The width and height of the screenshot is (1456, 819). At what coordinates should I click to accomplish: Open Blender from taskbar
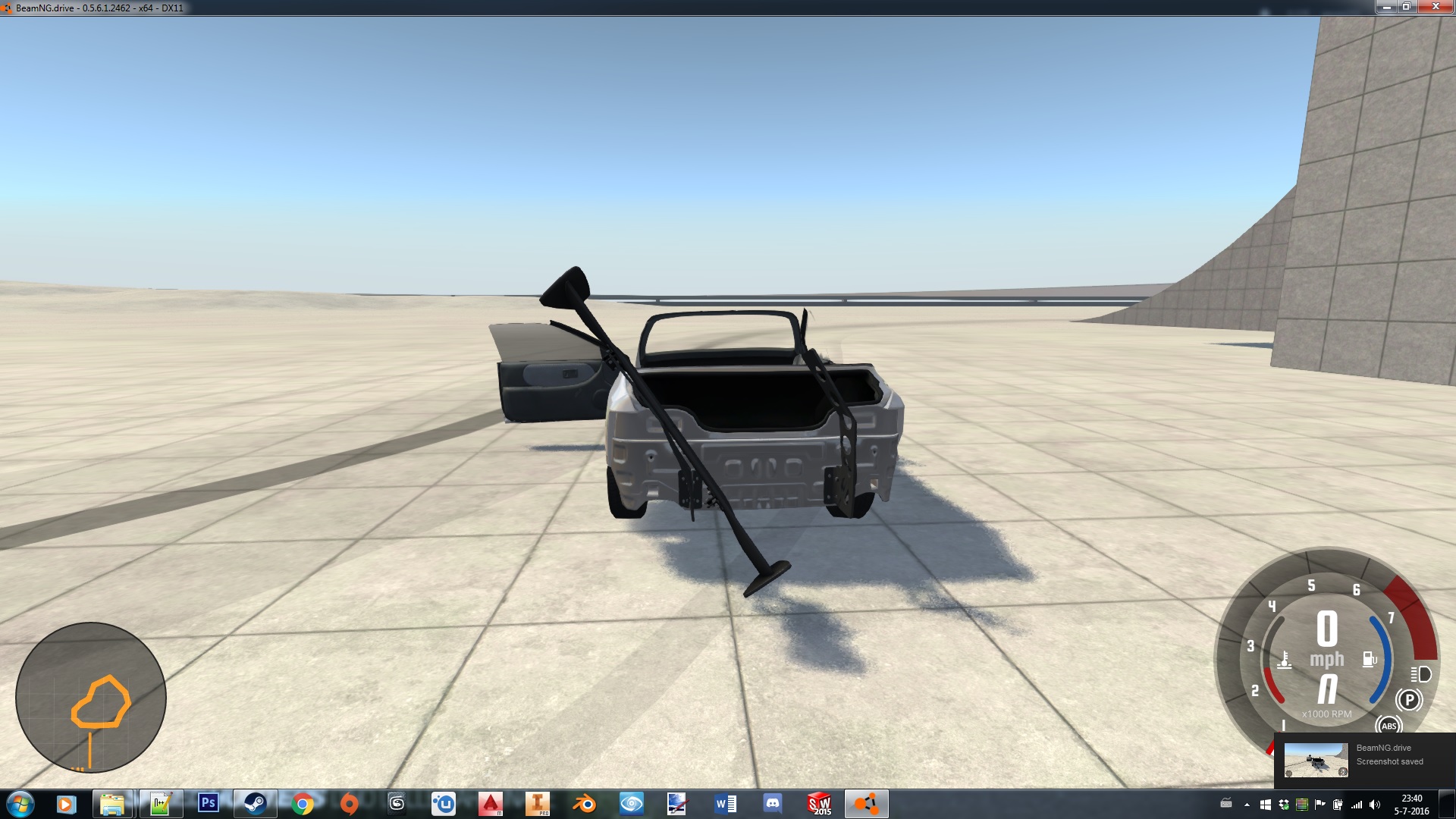coord(585,804)
